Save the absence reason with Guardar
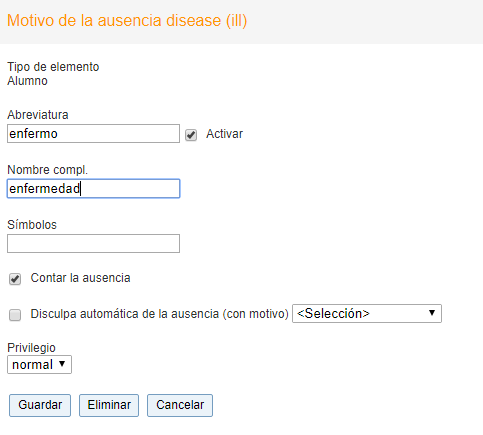The width and height of the screenshot is (483, 435). (40, 405)
